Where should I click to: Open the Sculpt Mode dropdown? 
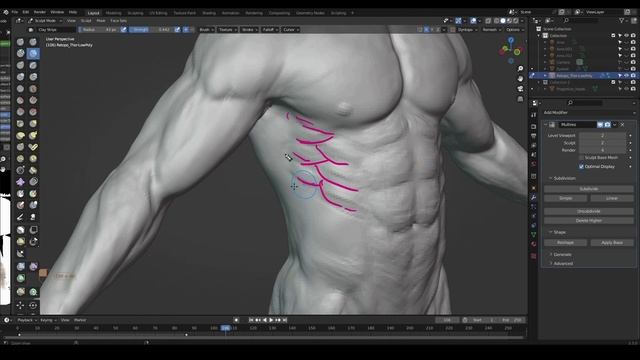(x=45, y=21)
